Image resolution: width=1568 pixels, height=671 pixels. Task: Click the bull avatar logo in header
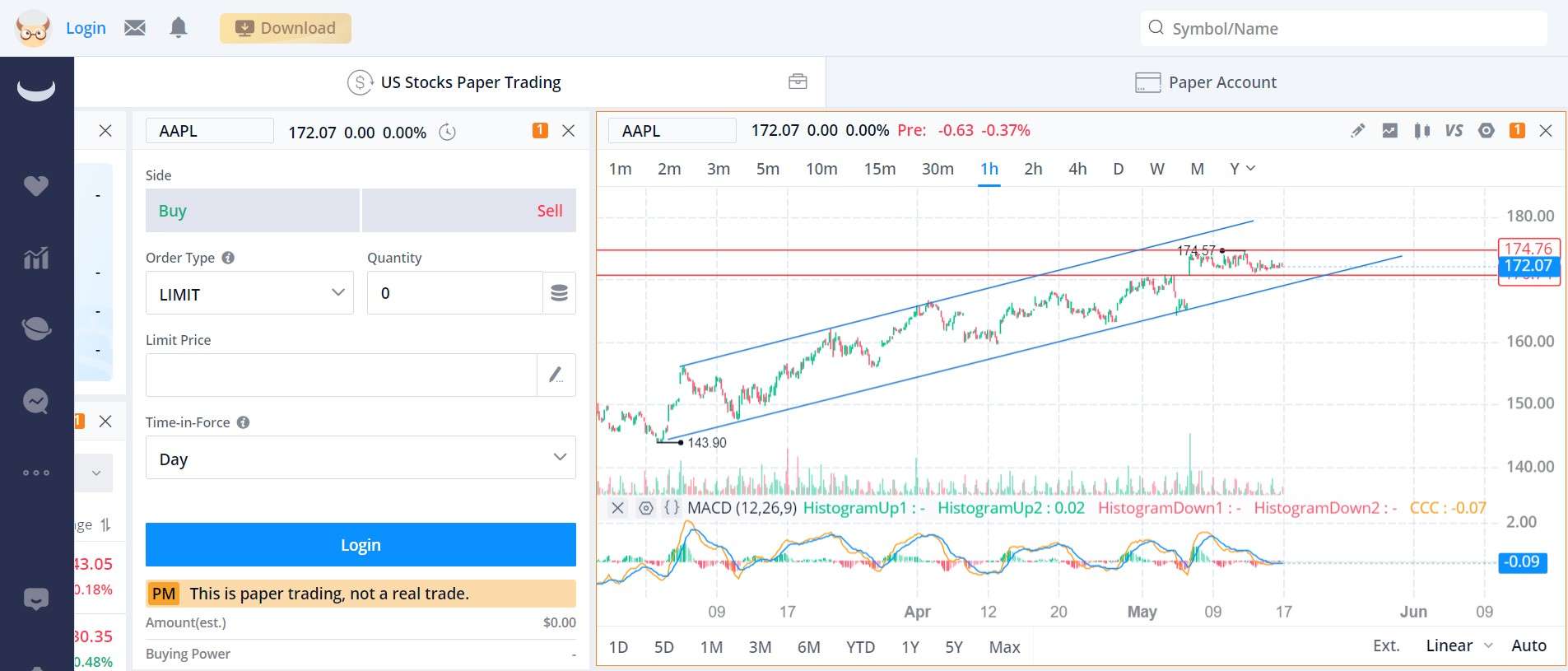[x=33, y=28]
